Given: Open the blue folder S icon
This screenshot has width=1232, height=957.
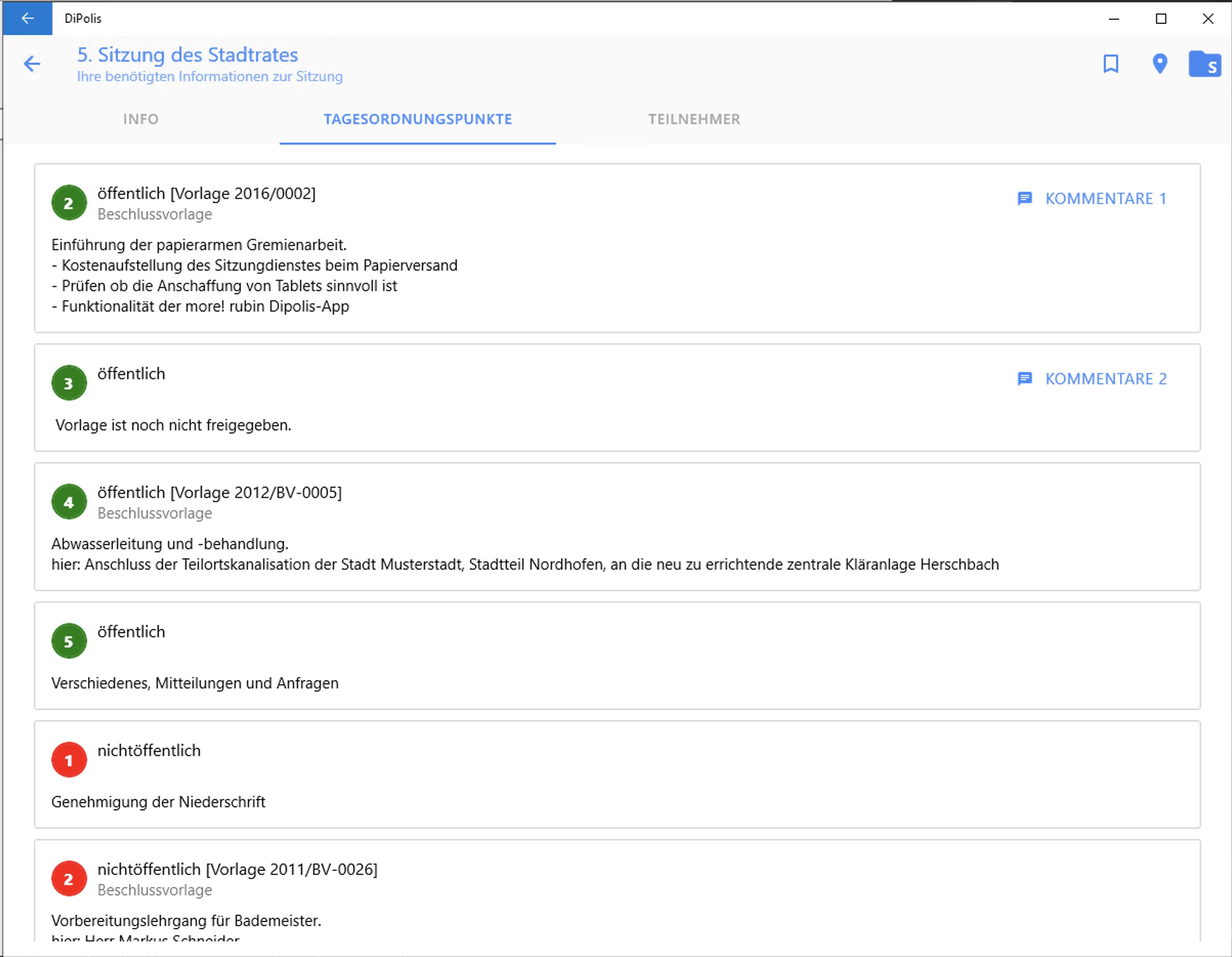Looking at the screenshot, I should click(1204, 64).
